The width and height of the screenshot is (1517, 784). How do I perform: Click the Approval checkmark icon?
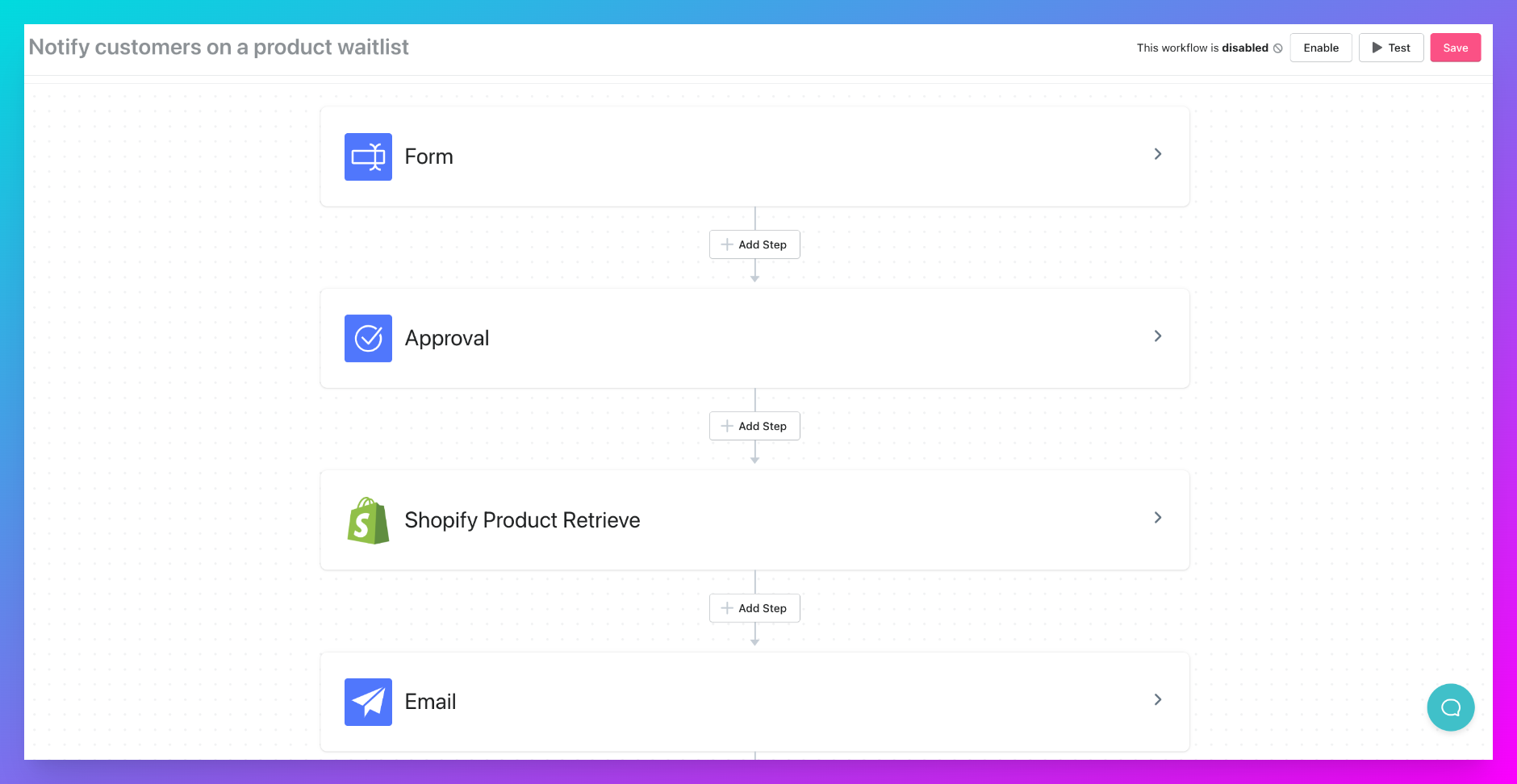pos(368,338)
